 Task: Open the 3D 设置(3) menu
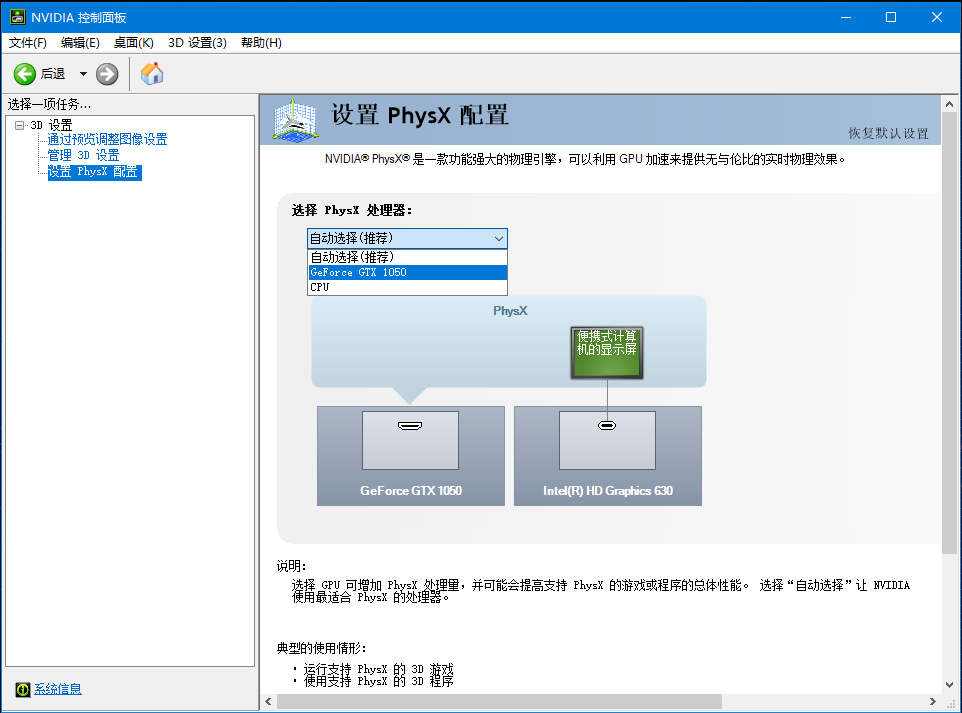click(x=198, y=42)
